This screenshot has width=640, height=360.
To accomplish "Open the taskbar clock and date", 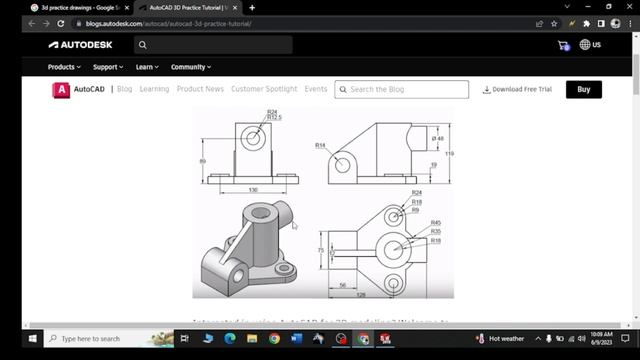I will (602, 338).
